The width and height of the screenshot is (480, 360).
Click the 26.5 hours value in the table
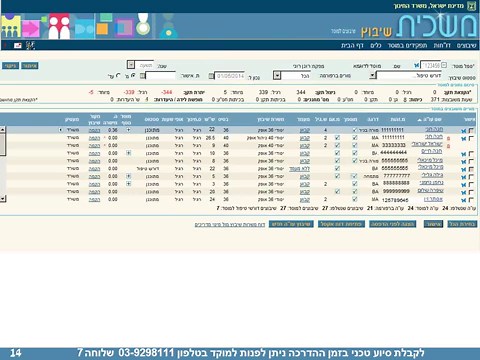(210, 138)
